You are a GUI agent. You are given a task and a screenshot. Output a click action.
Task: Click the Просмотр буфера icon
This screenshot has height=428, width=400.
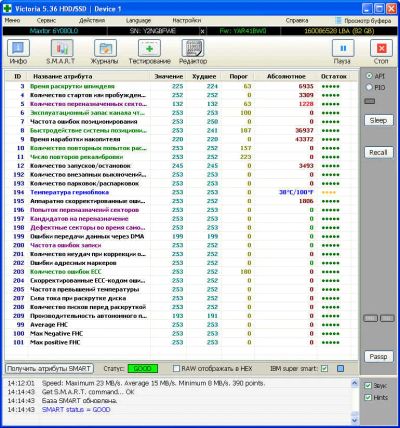338,21
